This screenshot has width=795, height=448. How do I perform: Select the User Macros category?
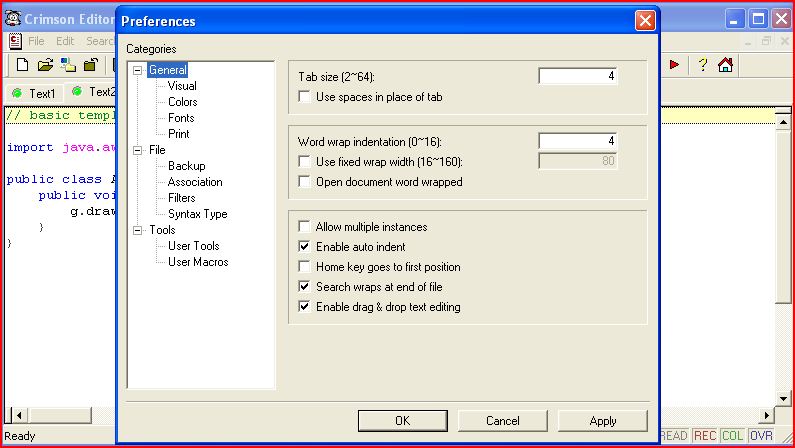[x=198, y=262]
